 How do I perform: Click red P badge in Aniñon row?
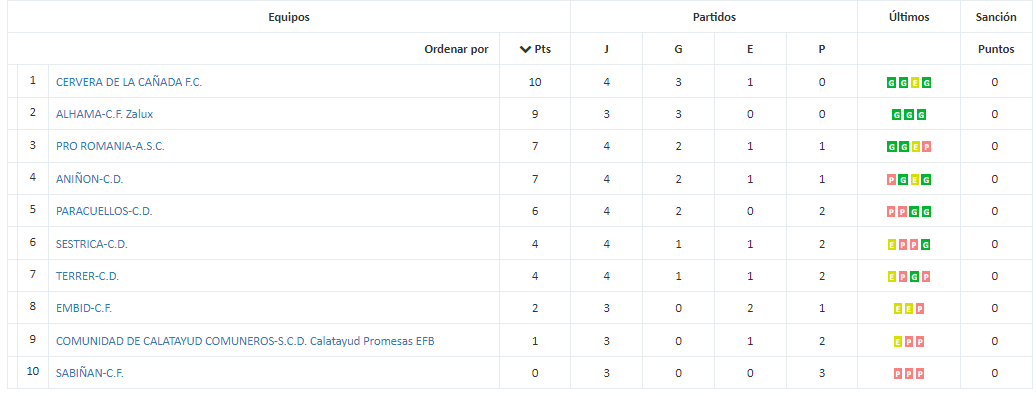pyautogui.click(x=891, y=180)
